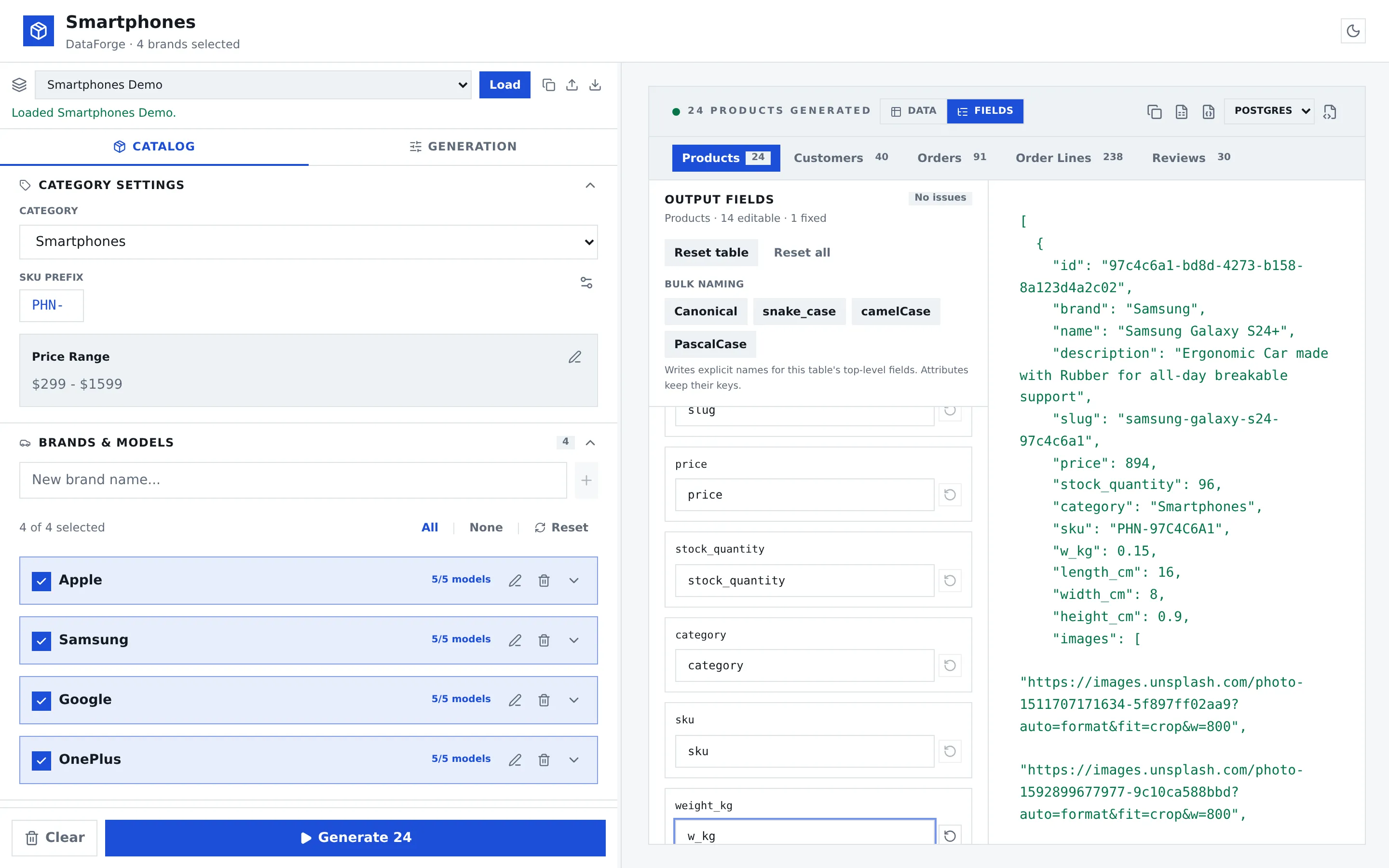This screenshot has width=1389, height=868.
Task: Select None brands link
Action: (x=486, y=528)
